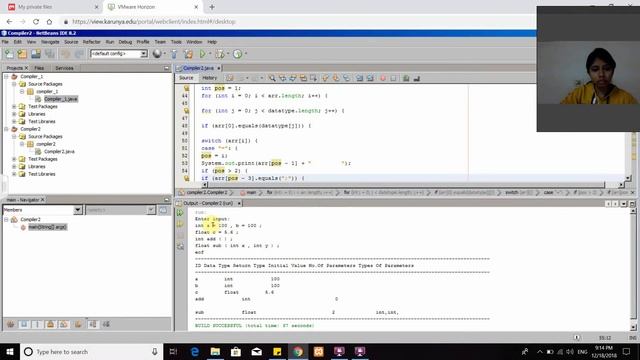This screenshot has height=360, width=640.
Task: Click the Clean and Build icon
Action: (x=188, y=53)
